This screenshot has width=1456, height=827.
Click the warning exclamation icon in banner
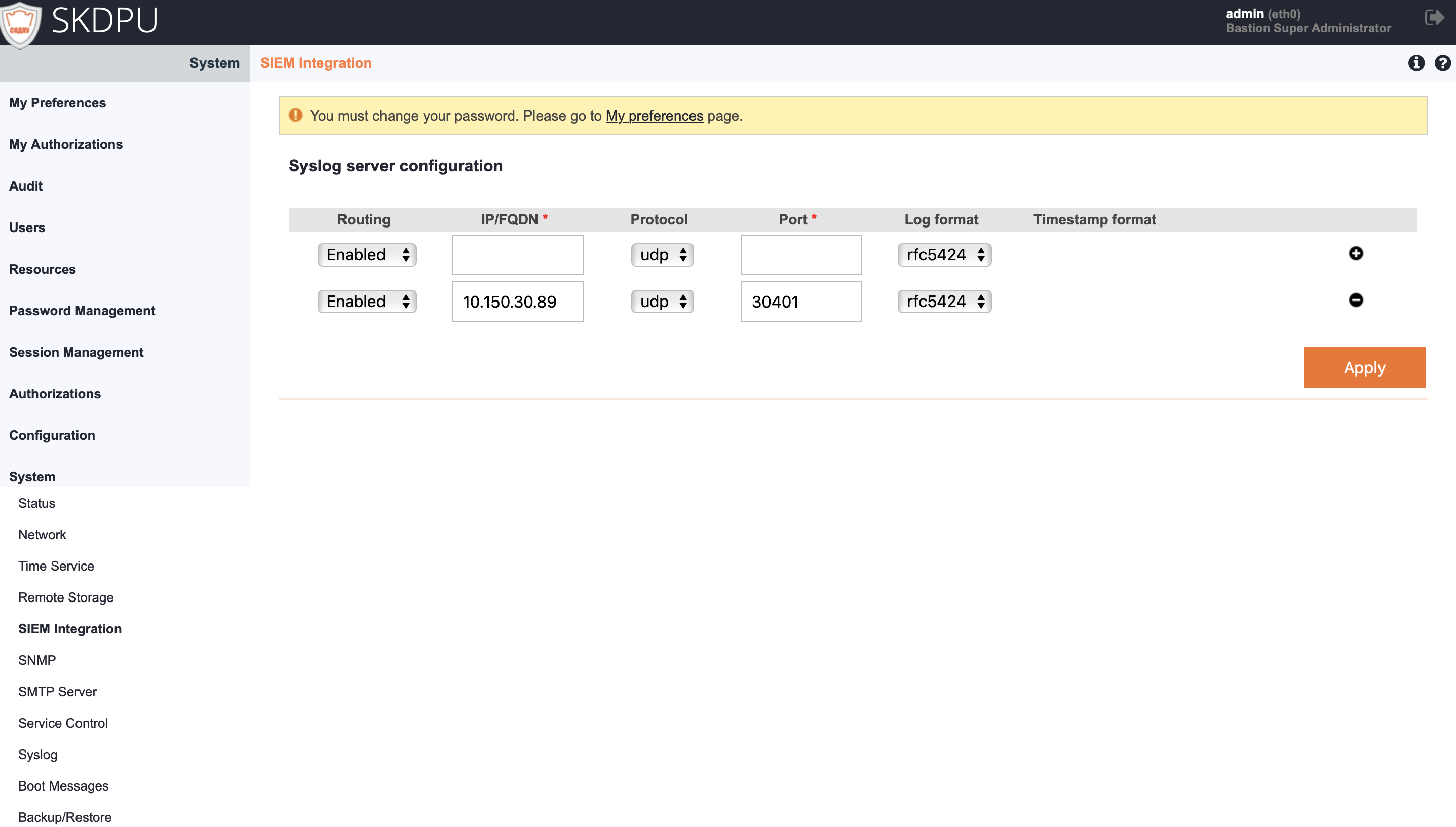pos(296,116)
